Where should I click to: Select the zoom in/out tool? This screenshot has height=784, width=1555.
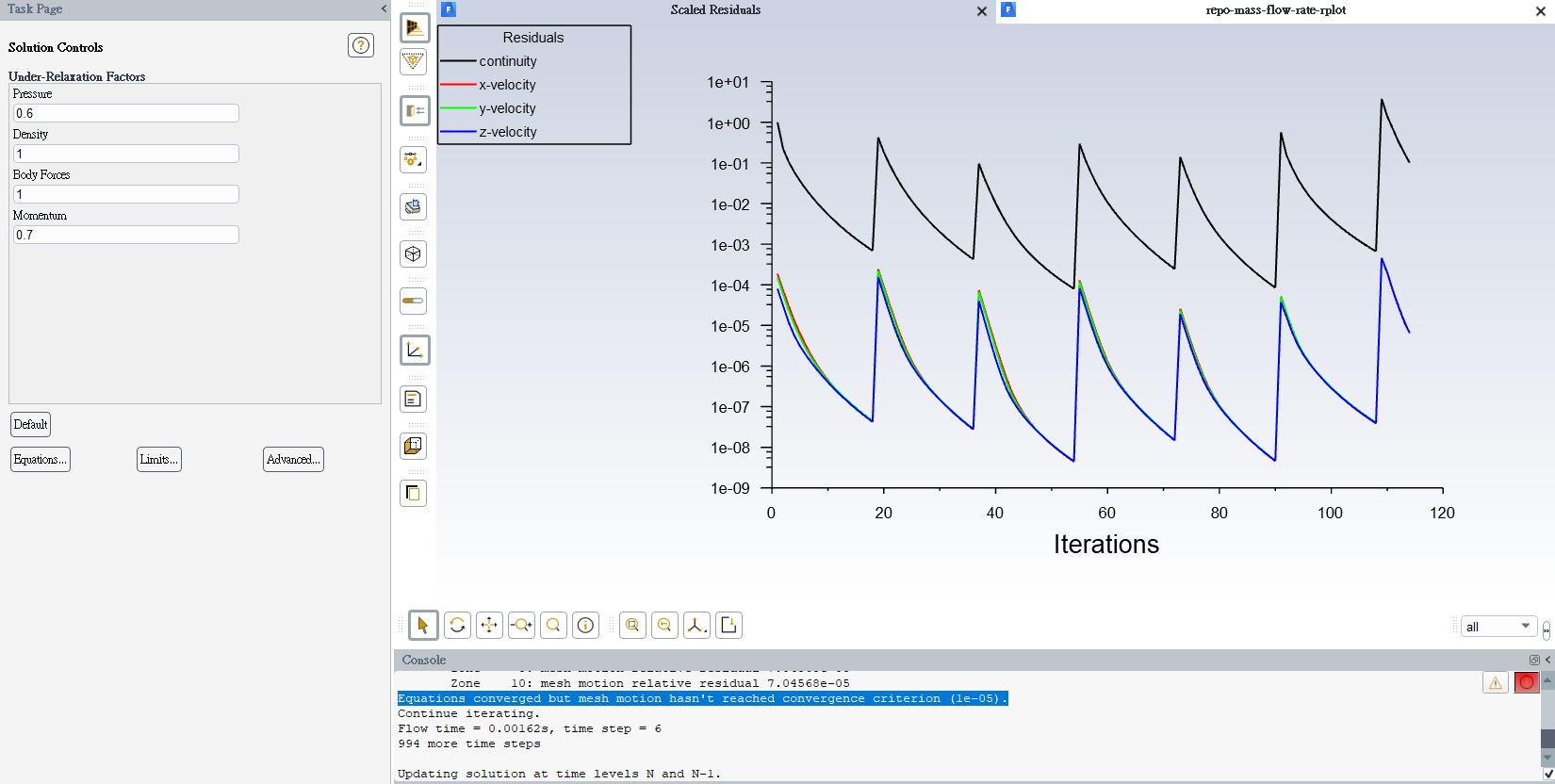click(x=521, y=625)
